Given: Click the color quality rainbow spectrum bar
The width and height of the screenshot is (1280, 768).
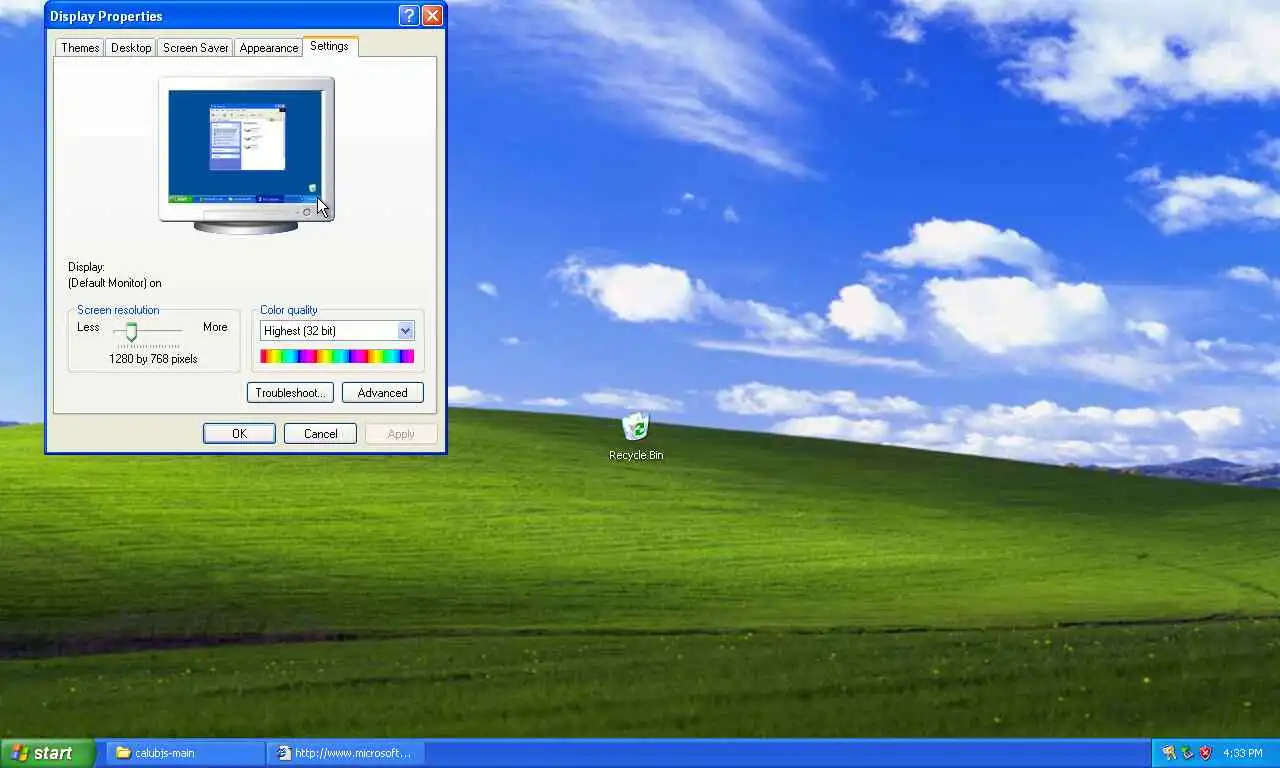Looking at the screenshot, I should [x=337, y=356].
